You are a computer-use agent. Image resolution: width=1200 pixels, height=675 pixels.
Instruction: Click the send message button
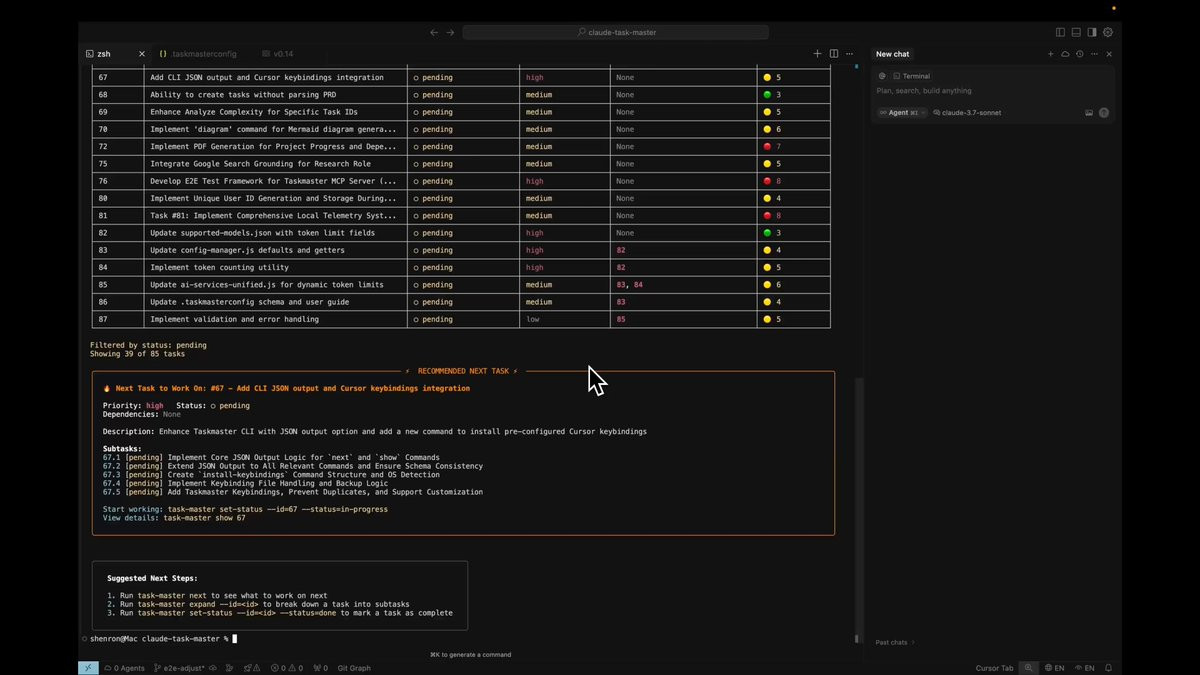click(x=1104, y=113)
